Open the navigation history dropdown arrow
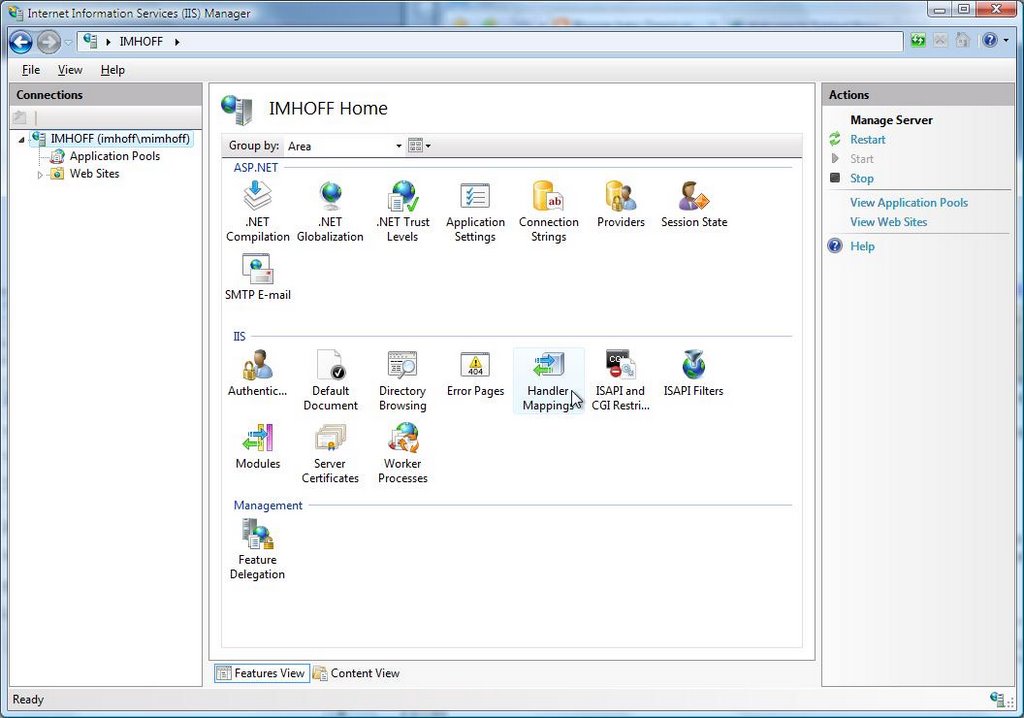The width and height of the screenshot is (1024, 718). (68, 42)
